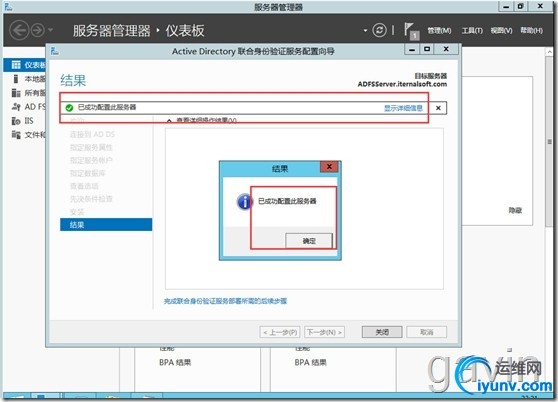Select the 文件和存储服务 sidebar icon
Viewport: 558px width, 402px height.
point(16,134)
